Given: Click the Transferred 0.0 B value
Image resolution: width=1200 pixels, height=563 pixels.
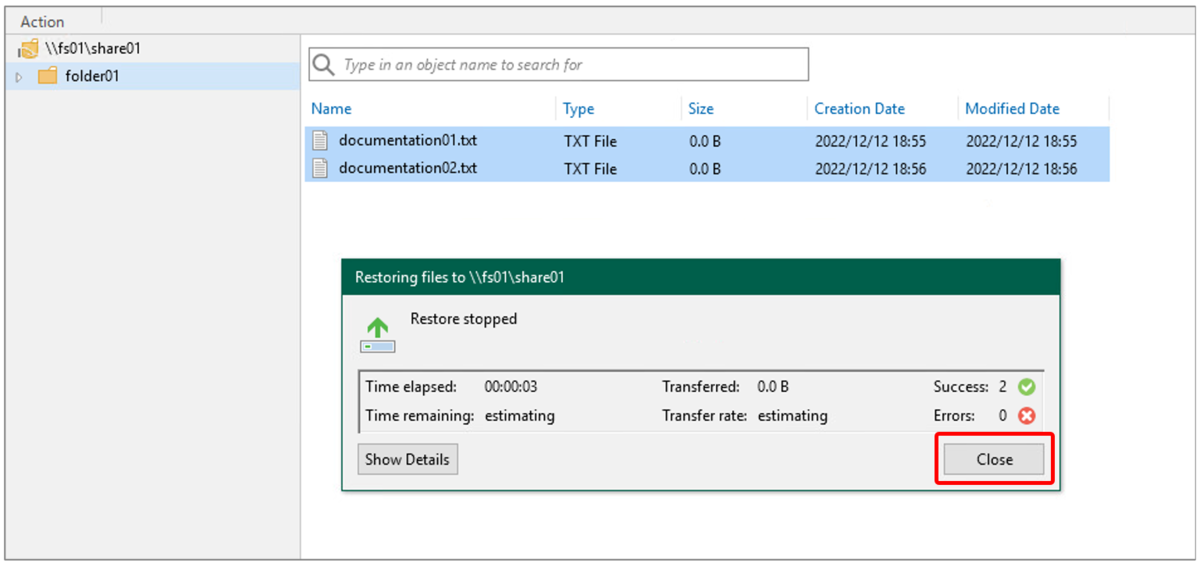Looking at the screenshot, I should [773, 387].
